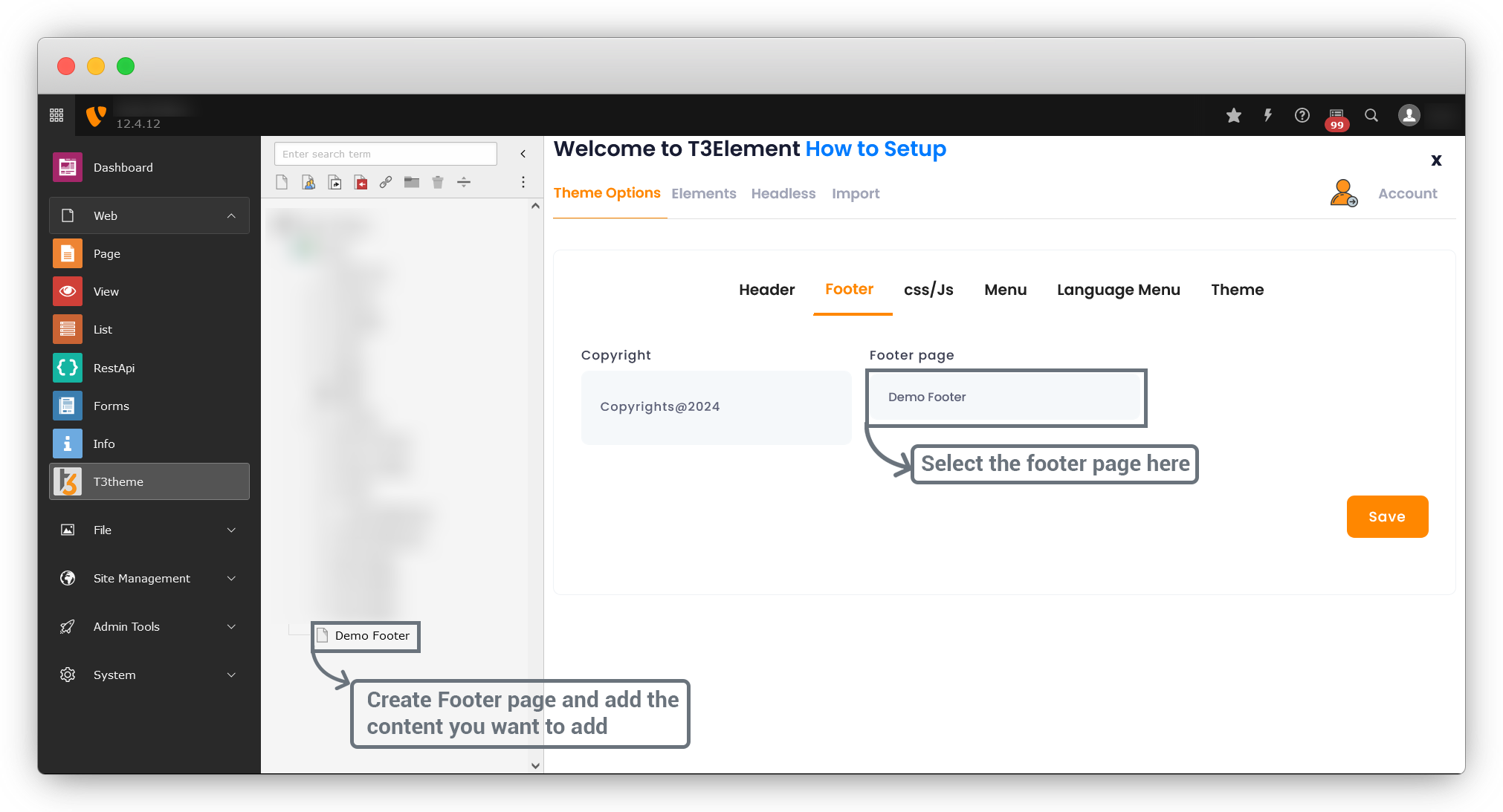Focus the page tree search field
This screenshot has width=1503, height=812.
tap(386, 154)
